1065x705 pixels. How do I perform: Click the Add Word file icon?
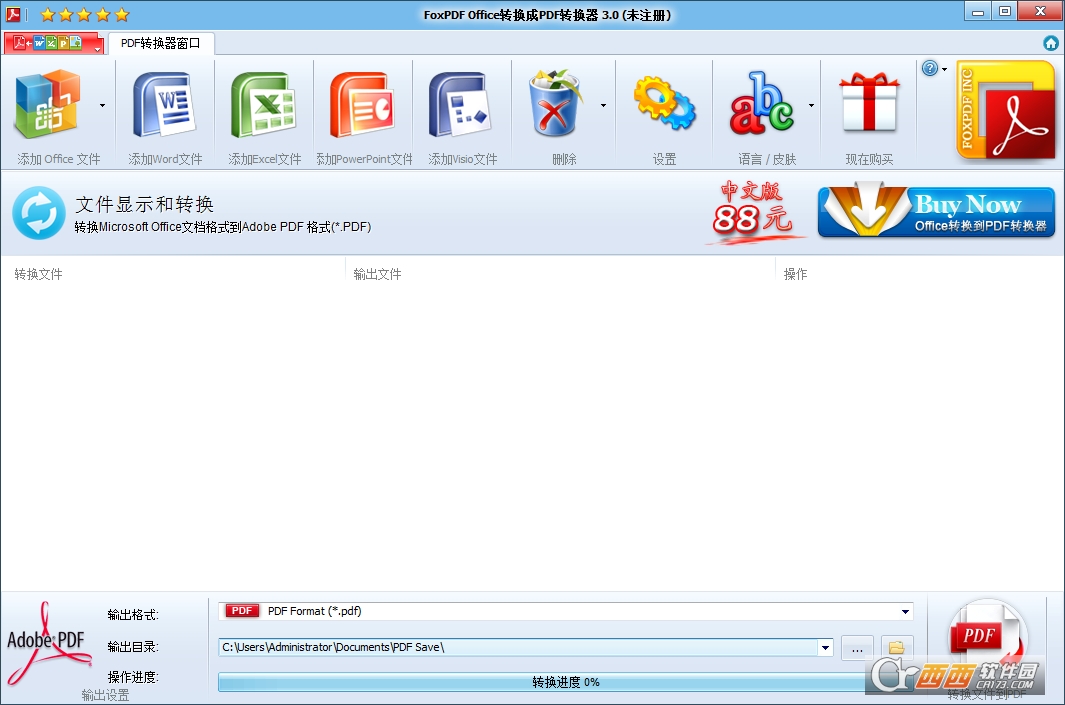point(164,105)
